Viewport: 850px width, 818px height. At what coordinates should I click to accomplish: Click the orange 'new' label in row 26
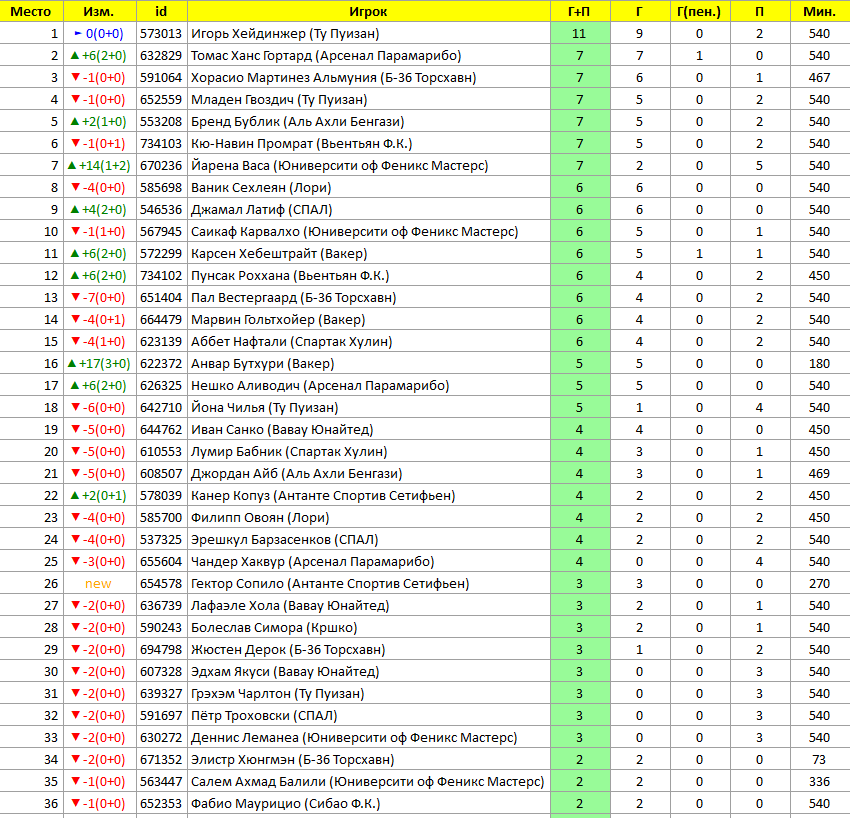(98, 584)
